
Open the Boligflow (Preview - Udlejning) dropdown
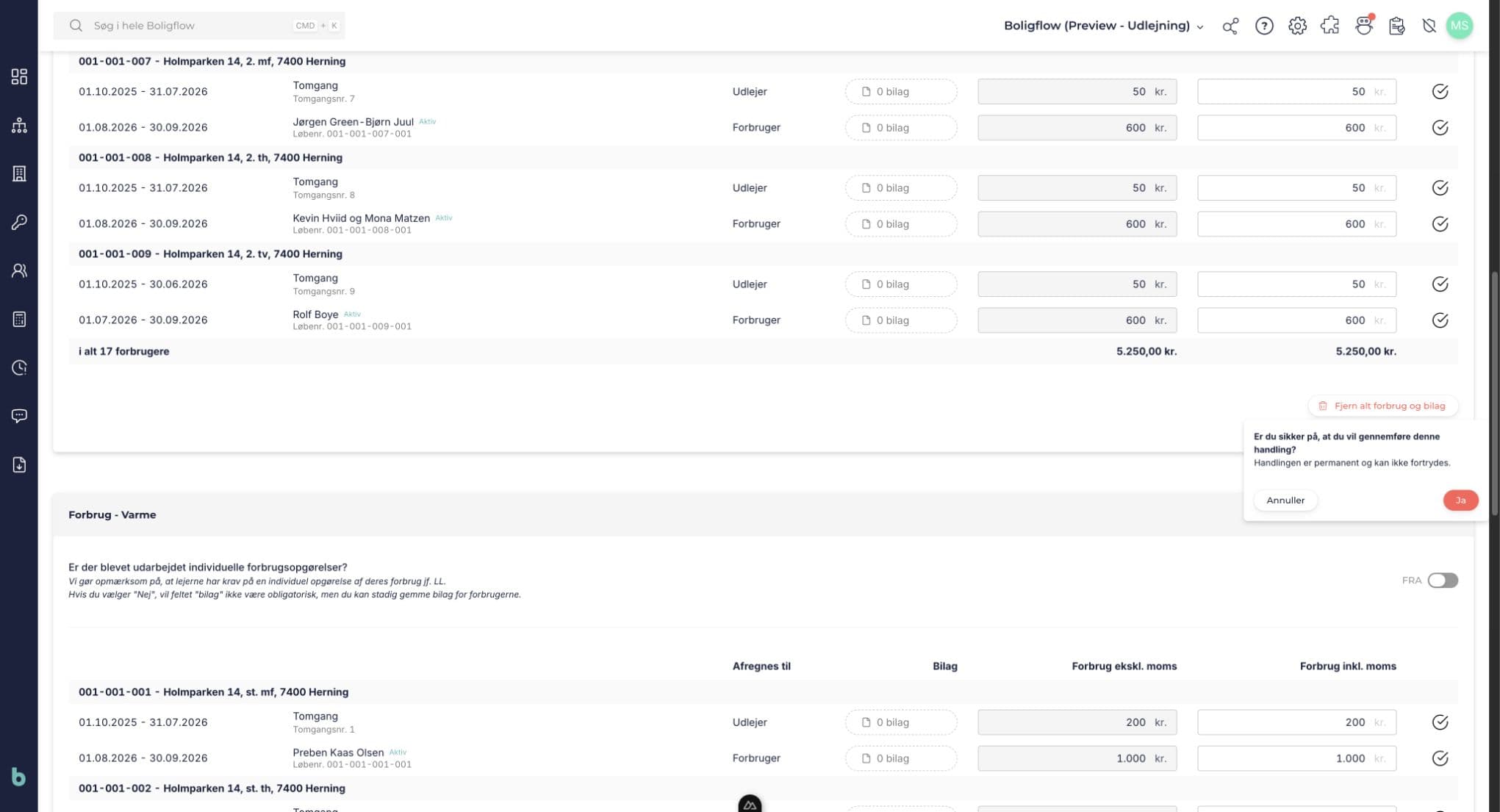point(1104,26)
